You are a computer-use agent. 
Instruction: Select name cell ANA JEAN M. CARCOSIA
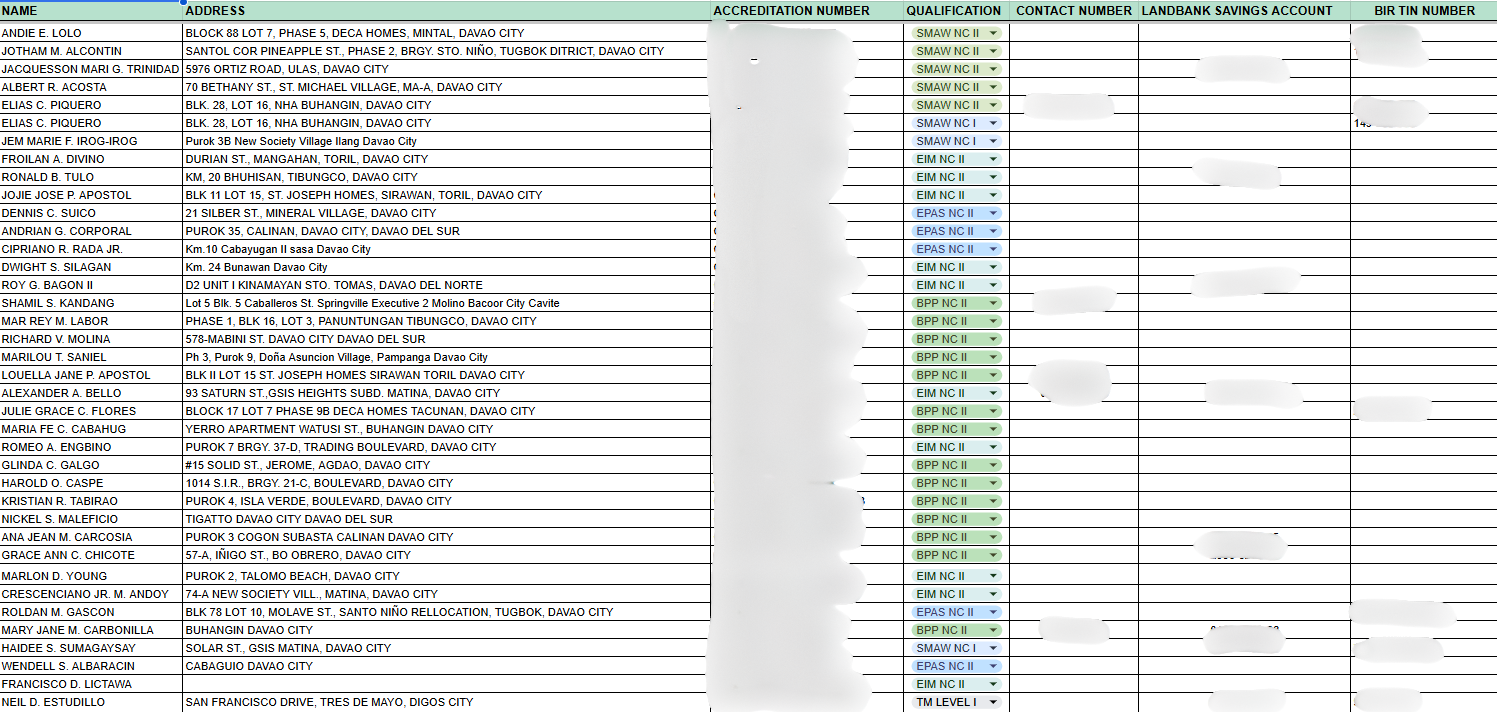[91, 537]
